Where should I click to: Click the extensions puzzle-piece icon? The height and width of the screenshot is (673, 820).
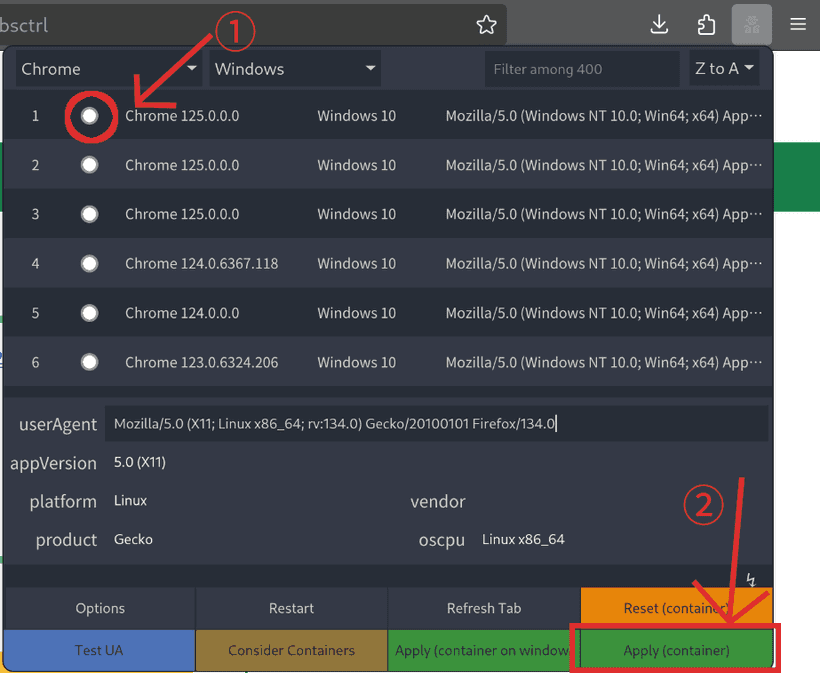[x=706, y=24]
